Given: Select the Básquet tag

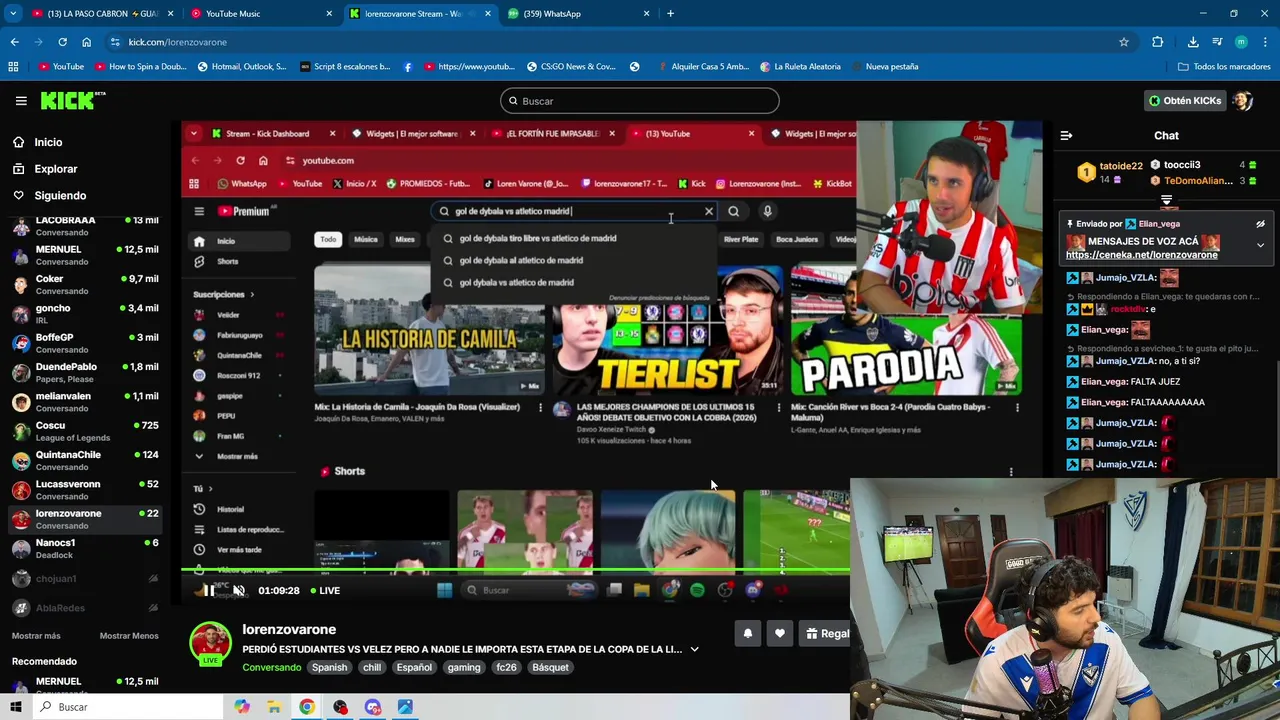Looking at the screenshot, I should (550, 667).
